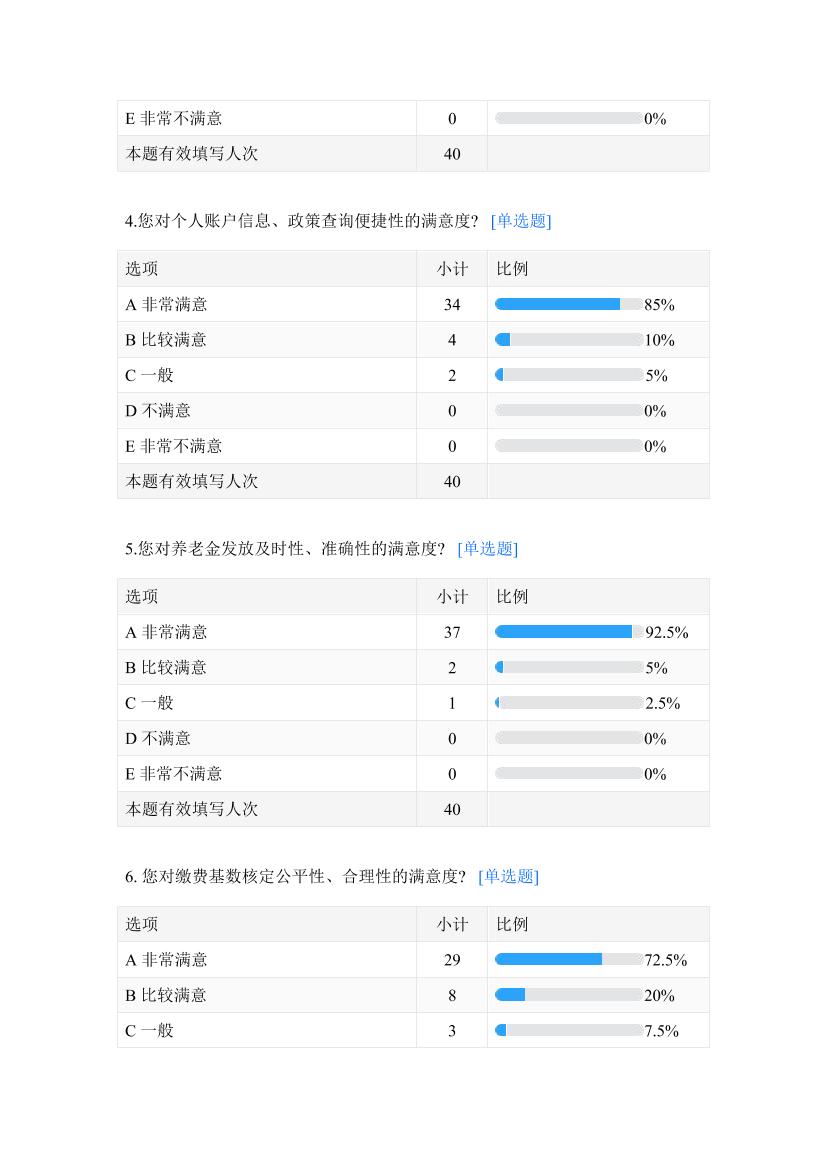Click the 选项 header in question 4 table
This screenshot has width=826, height=1169.
pos(142,269)
